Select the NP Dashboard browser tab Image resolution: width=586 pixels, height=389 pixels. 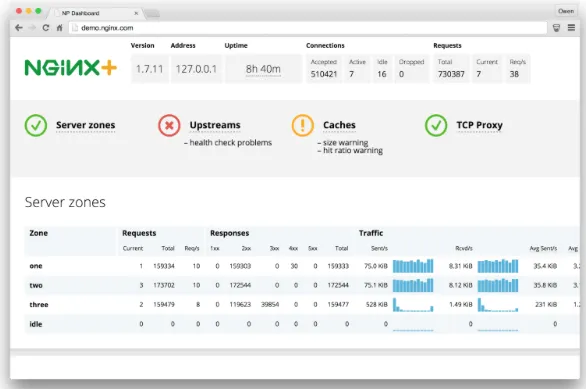point(95,13)
